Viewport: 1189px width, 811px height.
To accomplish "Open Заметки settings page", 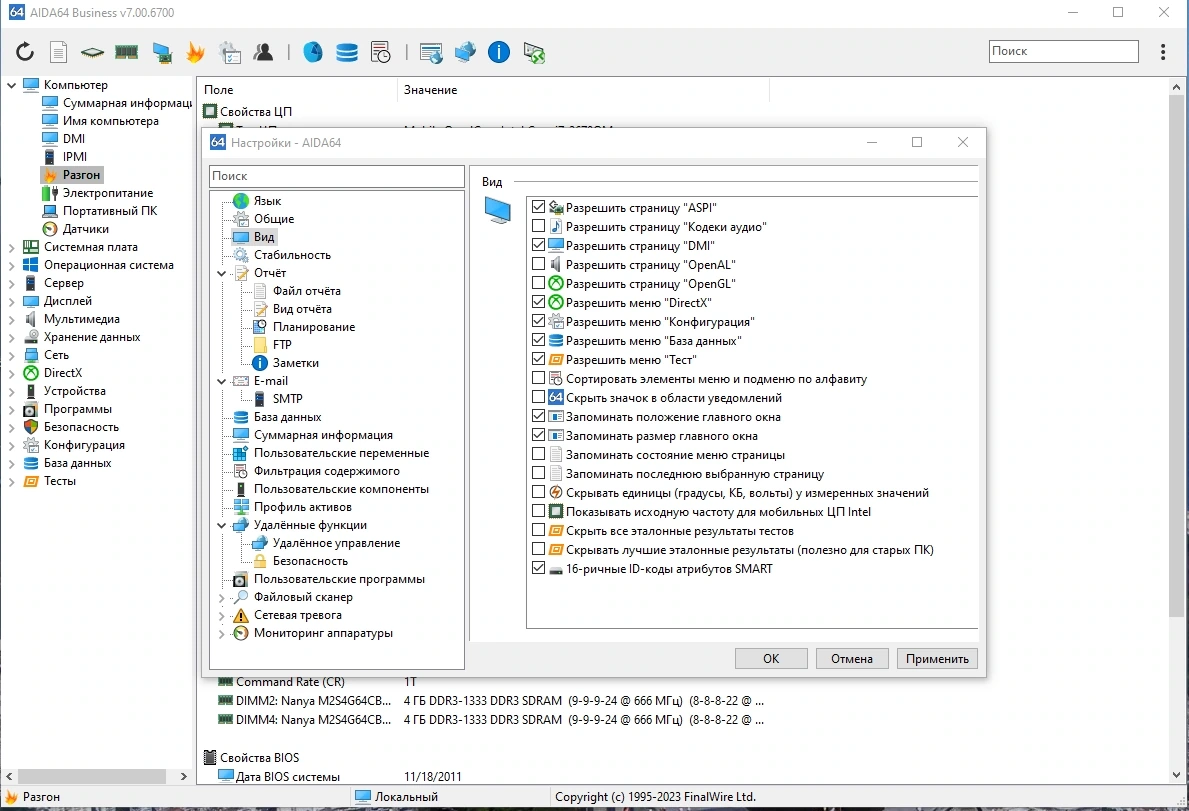I will [296, 363].
